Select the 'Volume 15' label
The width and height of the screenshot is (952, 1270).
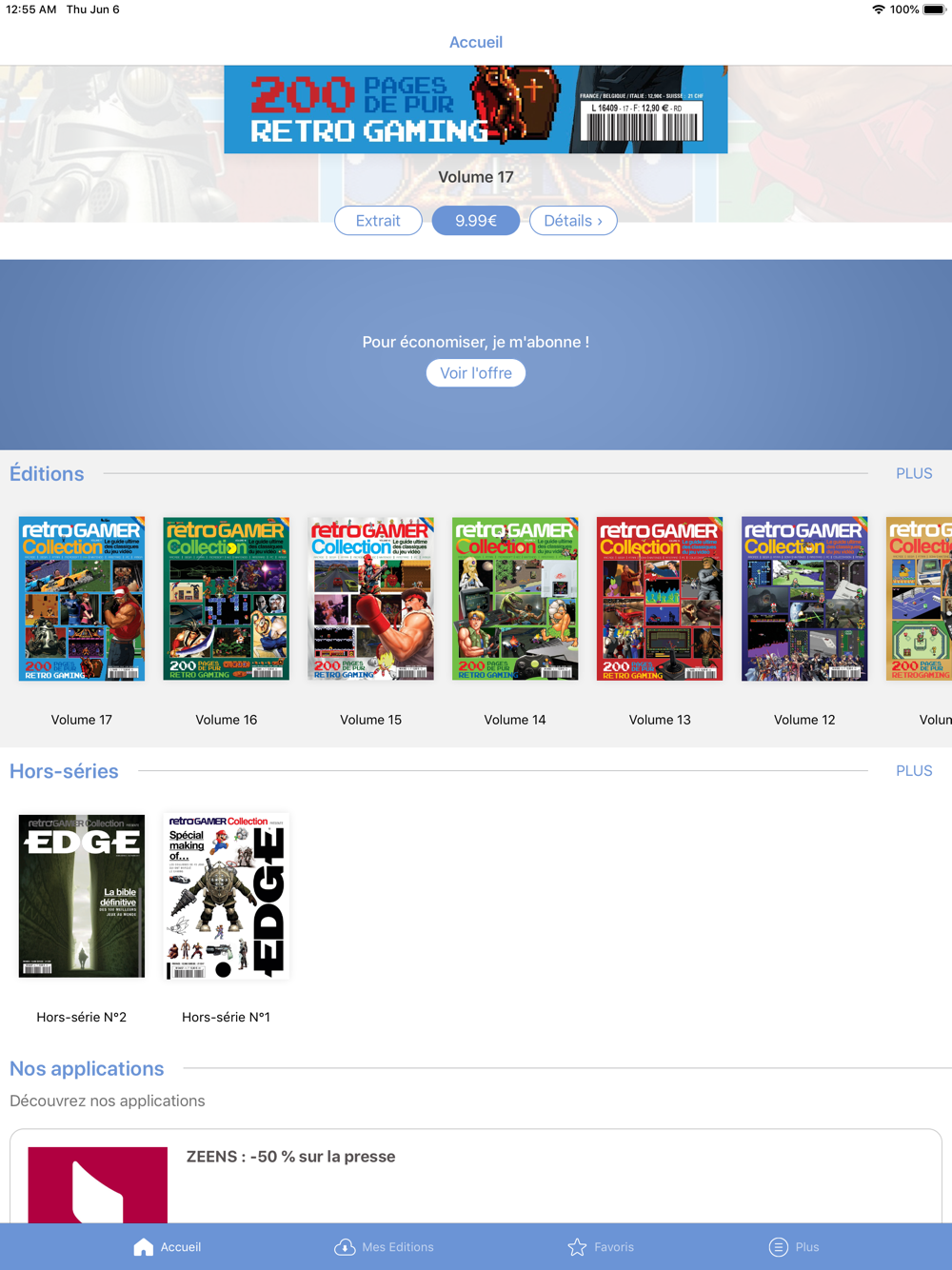coord(371,720)
